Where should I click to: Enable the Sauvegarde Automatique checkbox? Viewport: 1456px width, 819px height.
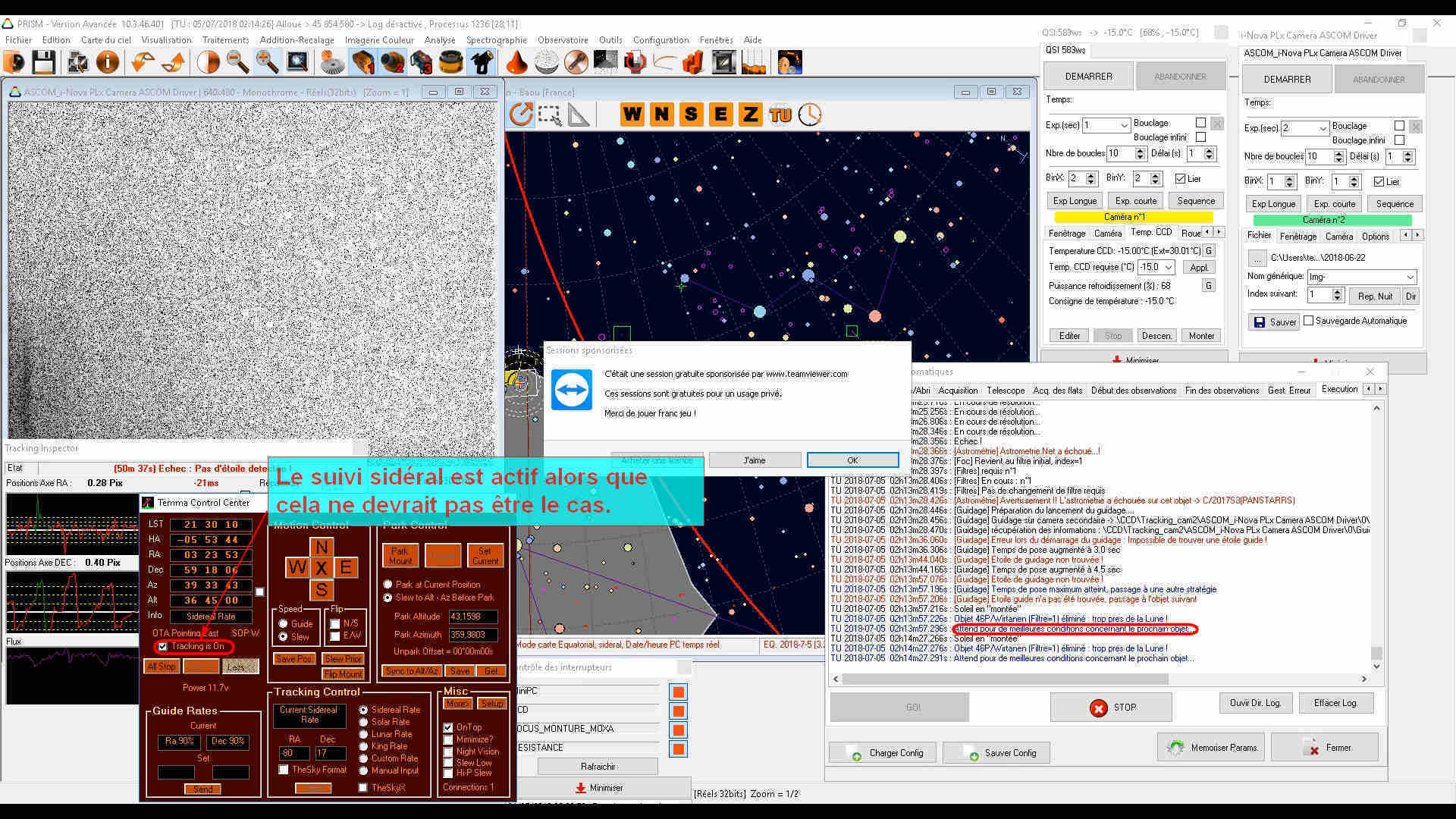pos(1308,321)
